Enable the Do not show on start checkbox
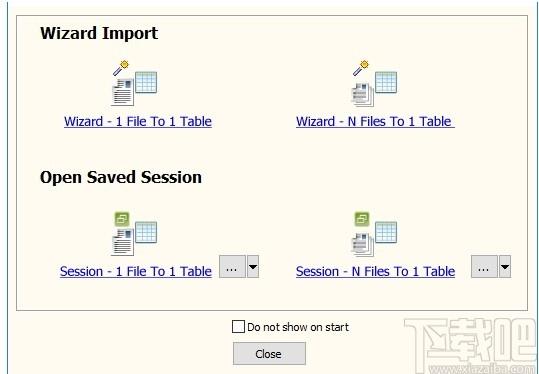539x374 pixels. click(x=238, y=327)
